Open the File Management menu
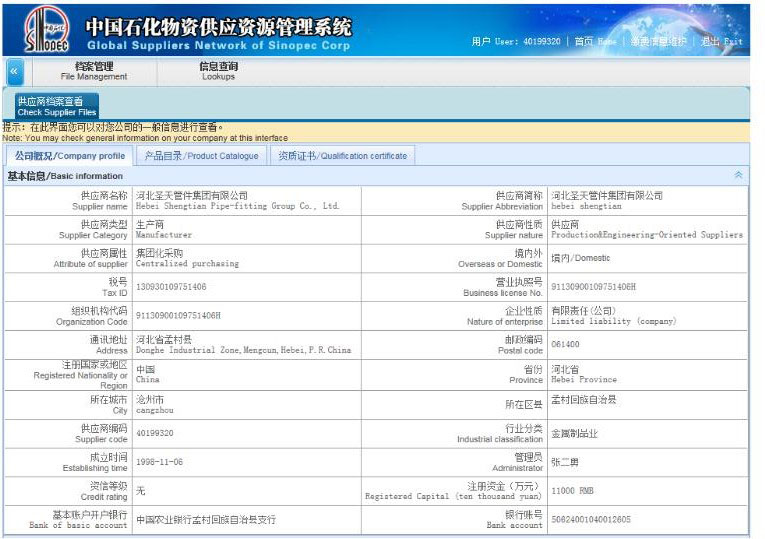This screenshot has width=765, height=539. pyautogui.click(x=94, y=71)
